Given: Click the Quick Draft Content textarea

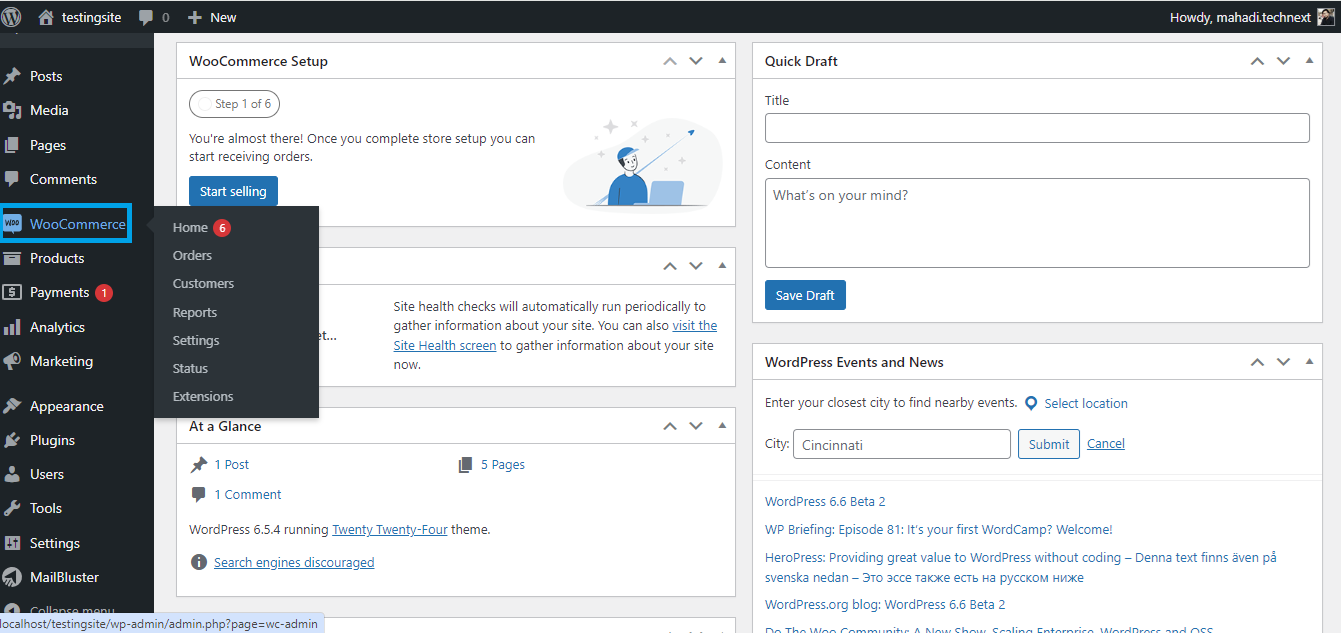Looking at the screenshot, I should coord(1037,223).
